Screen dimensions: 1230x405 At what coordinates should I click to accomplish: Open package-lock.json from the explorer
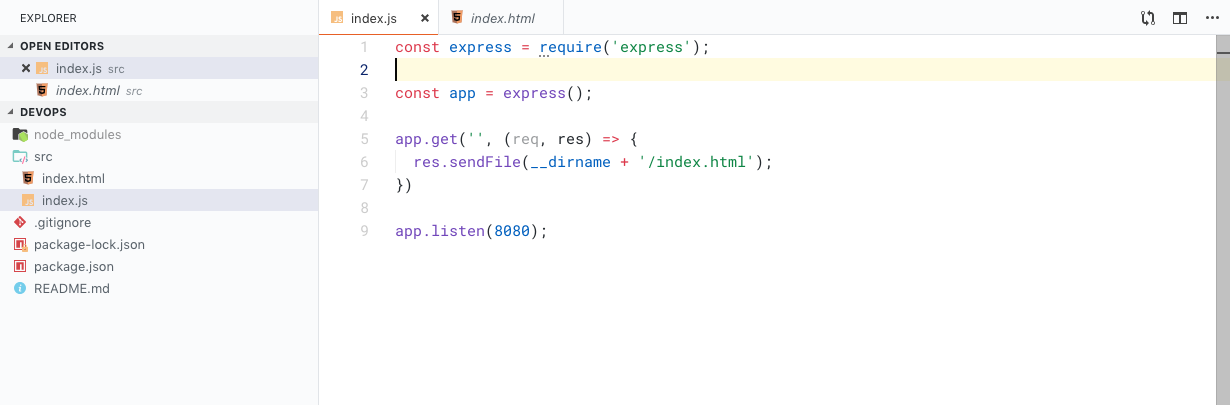click(89, 244)
